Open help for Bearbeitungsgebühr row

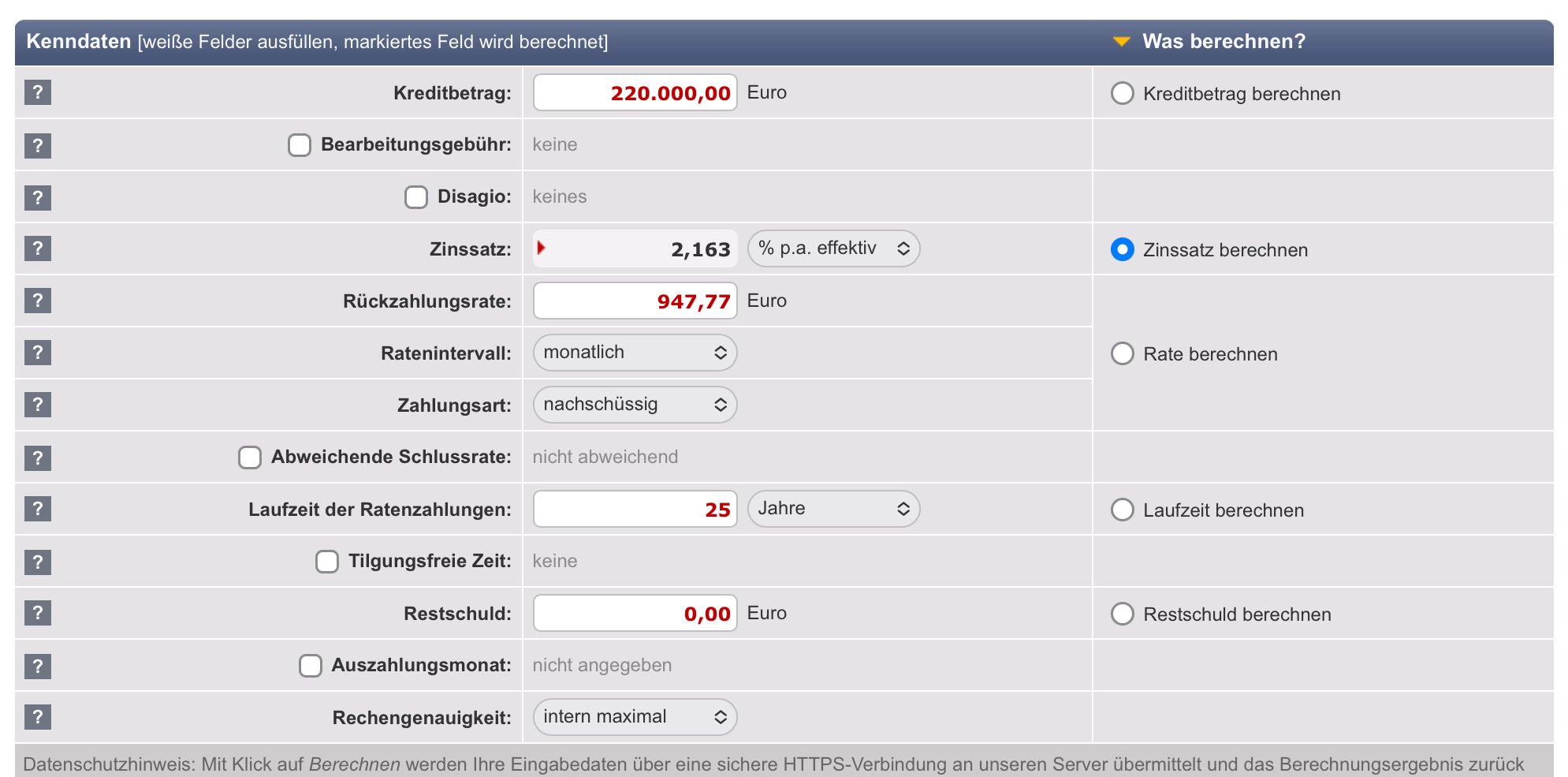pyautogui.click(x=37, y=145)
